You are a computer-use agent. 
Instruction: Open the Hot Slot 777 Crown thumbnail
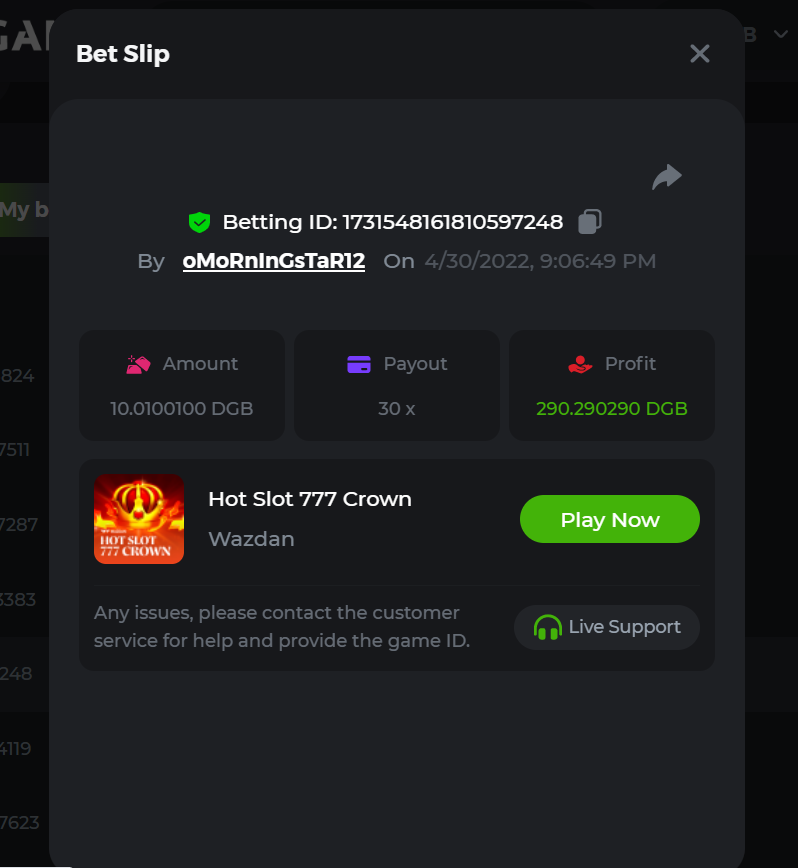139,519
